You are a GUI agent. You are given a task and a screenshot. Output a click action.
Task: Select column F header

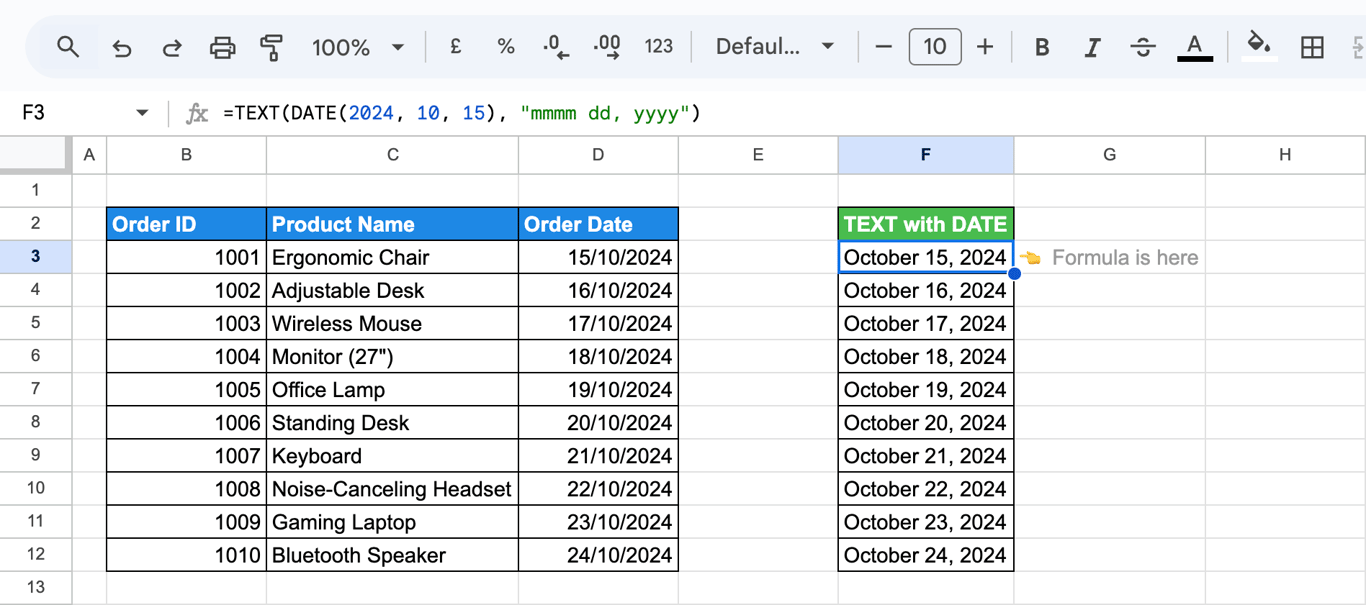point(926,154)
